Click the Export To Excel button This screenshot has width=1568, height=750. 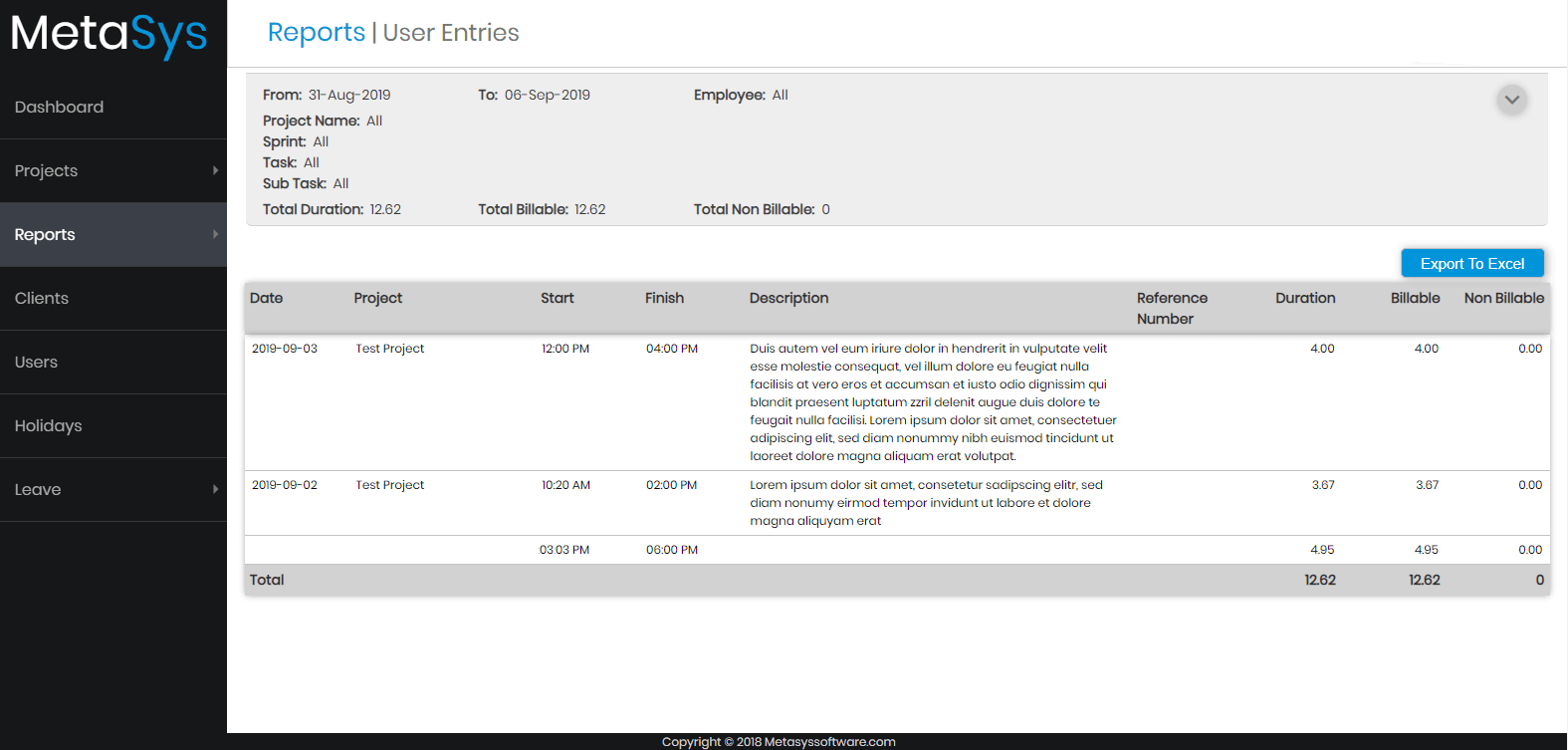[x=1471, y=263]
